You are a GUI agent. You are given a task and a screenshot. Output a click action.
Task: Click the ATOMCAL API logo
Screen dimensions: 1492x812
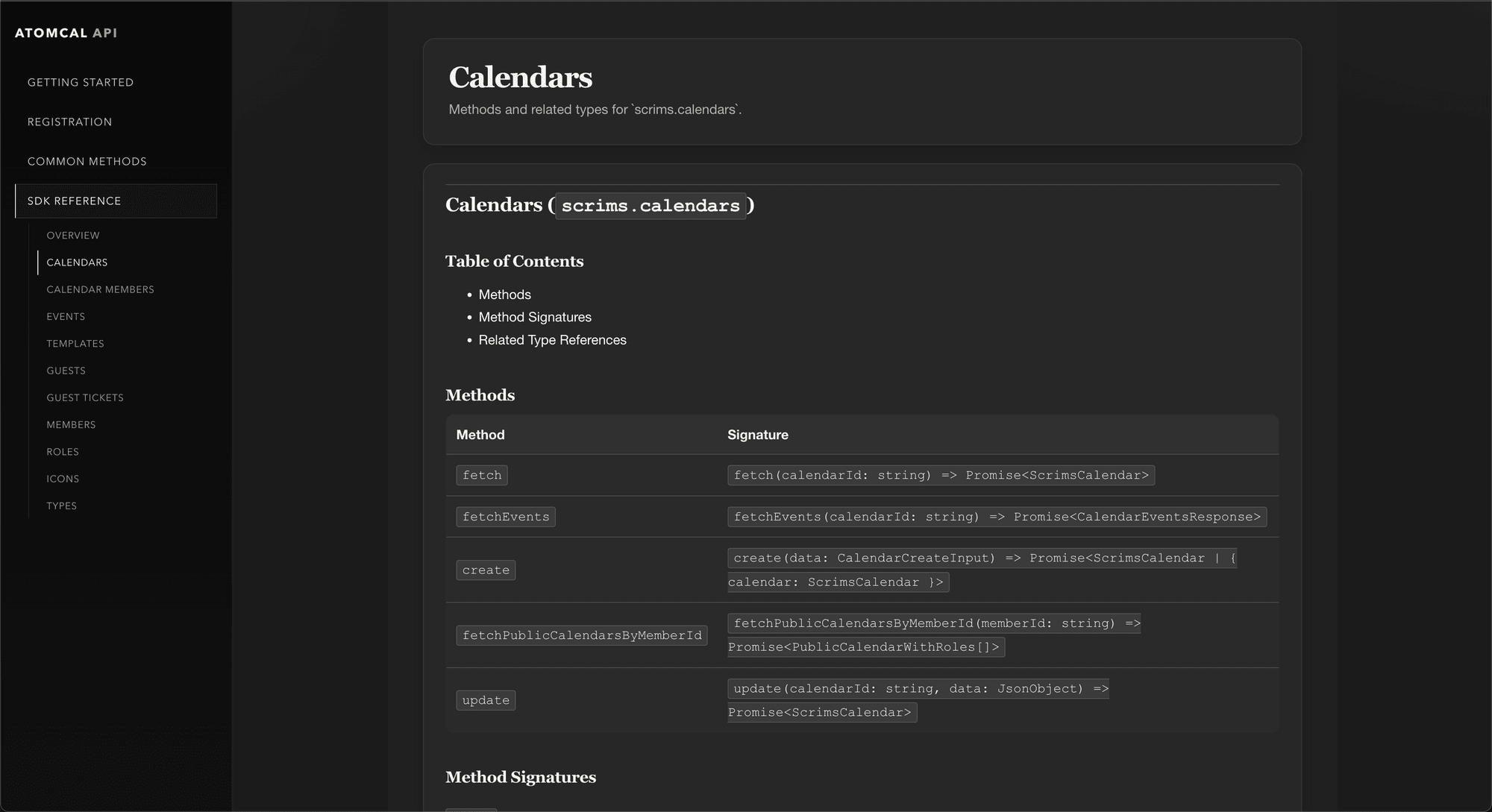[66, 32]
